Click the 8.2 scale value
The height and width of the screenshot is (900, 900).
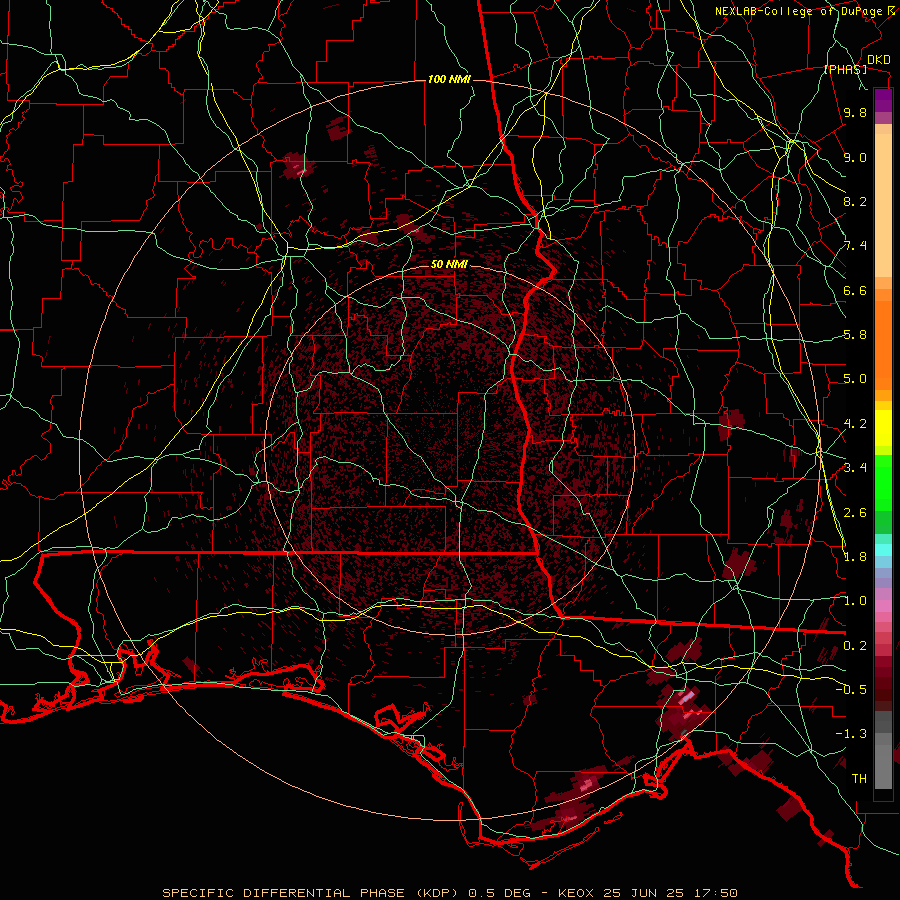click(x=855, y=201)
